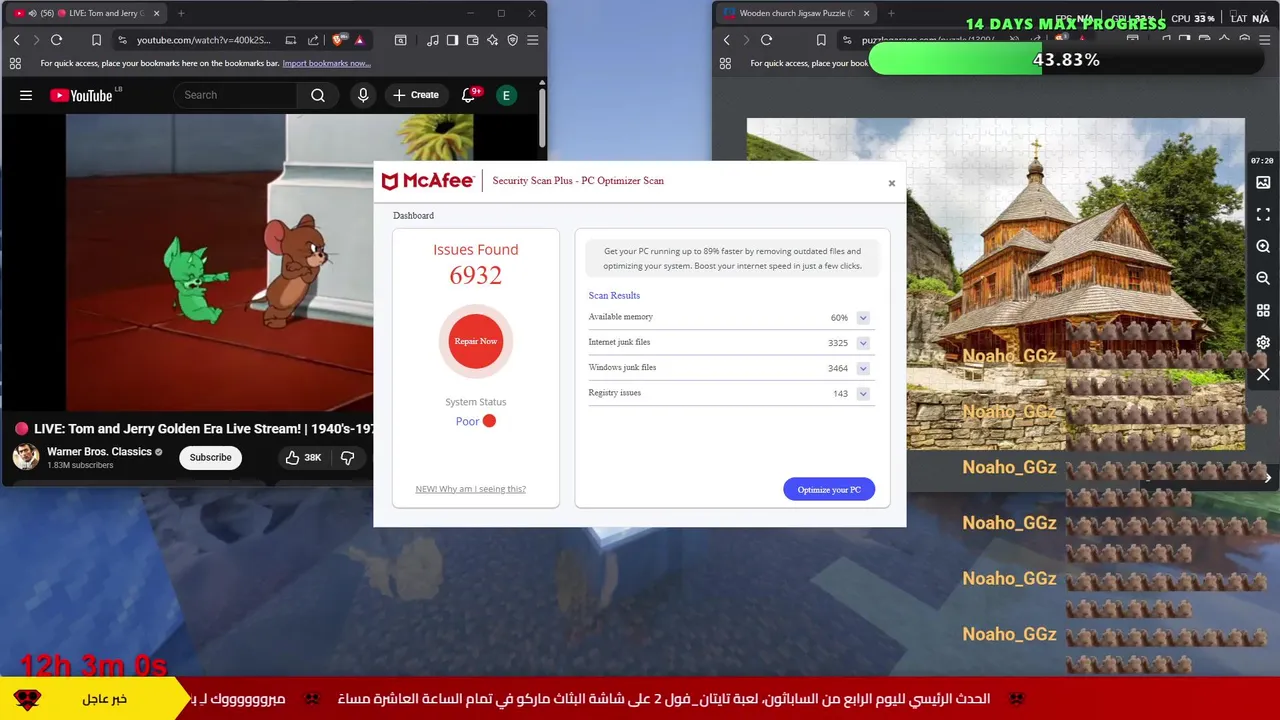Close the YouTube tab
This screenshot has height=720, width=1280.
point(156,13)
